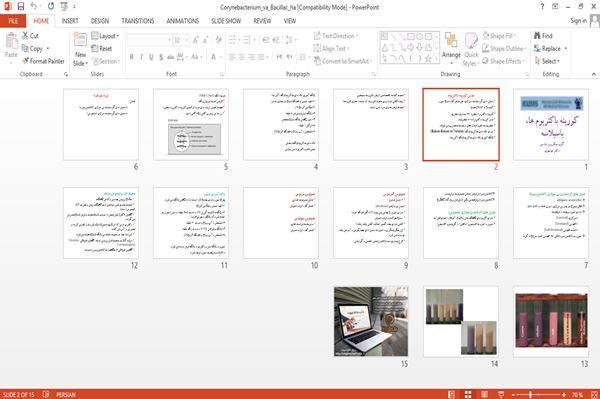Viewport: 600px width, 399px height.
Task: Click PERSIAN language in status bar
Action: pos(66,395)
